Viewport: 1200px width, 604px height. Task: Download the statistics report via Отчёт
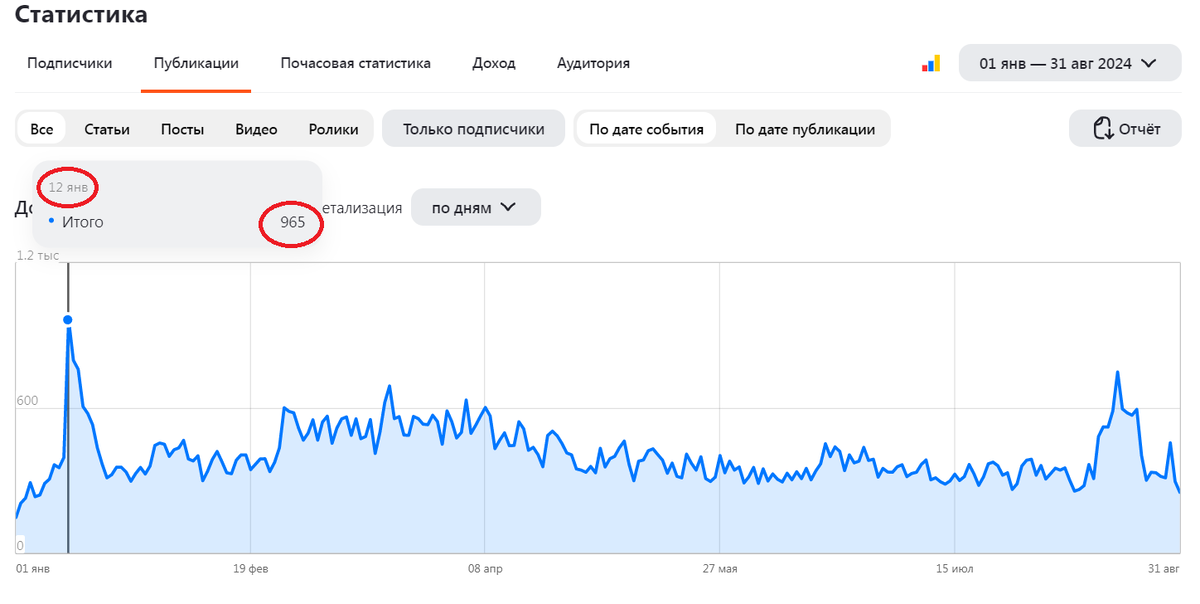[1125, 128]
